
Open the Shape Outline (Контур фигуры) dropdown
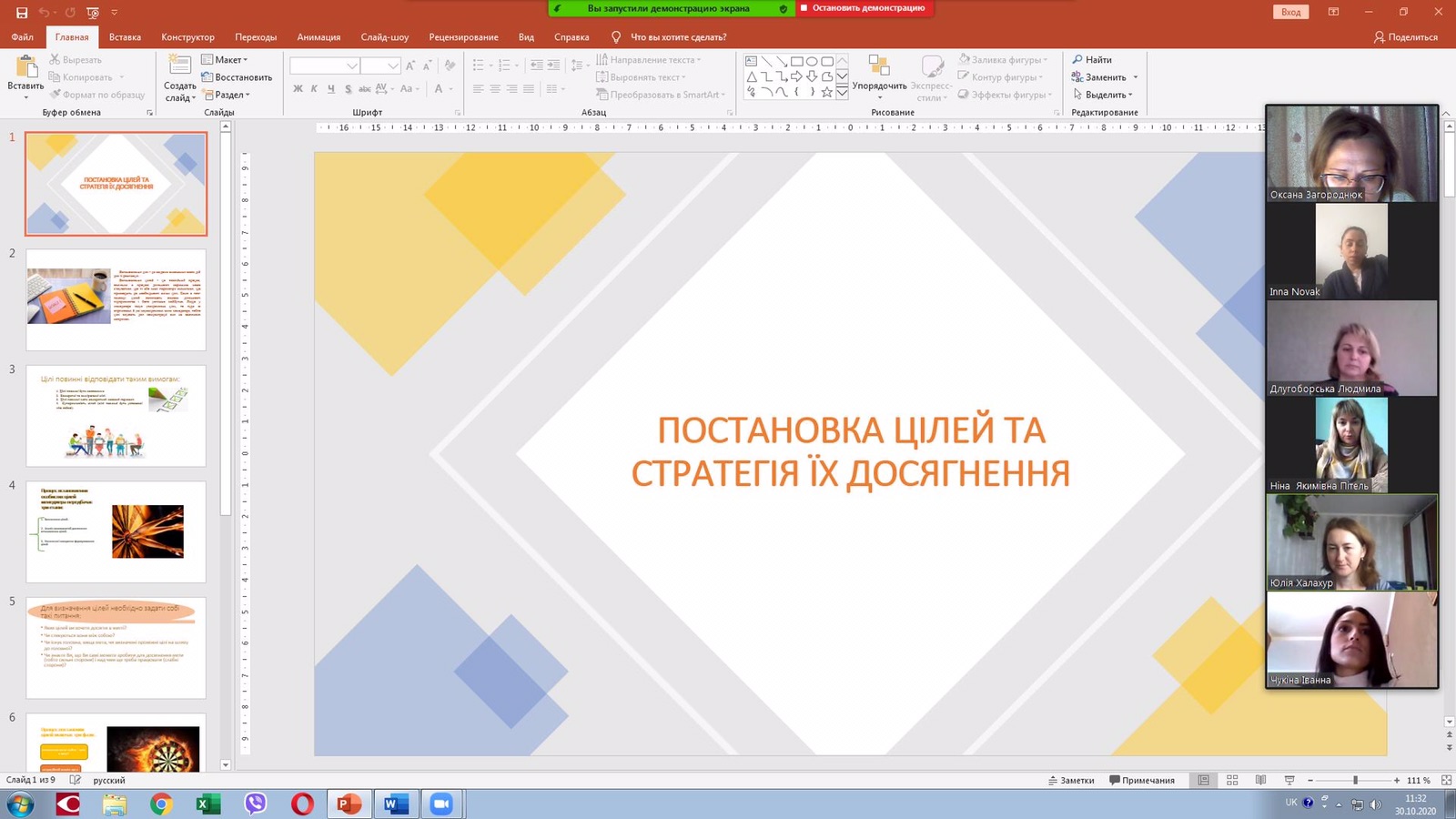(1000, 77)
